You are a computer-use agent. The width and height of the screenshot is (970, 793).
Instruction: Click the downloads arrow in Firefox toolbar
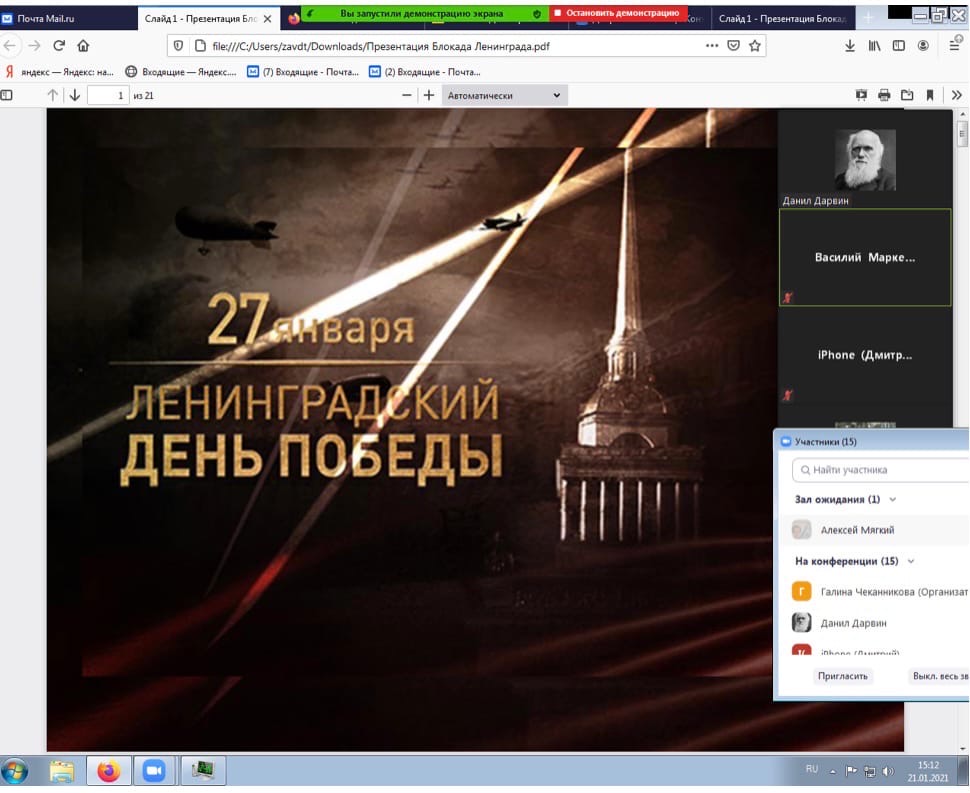coord(847,45)
